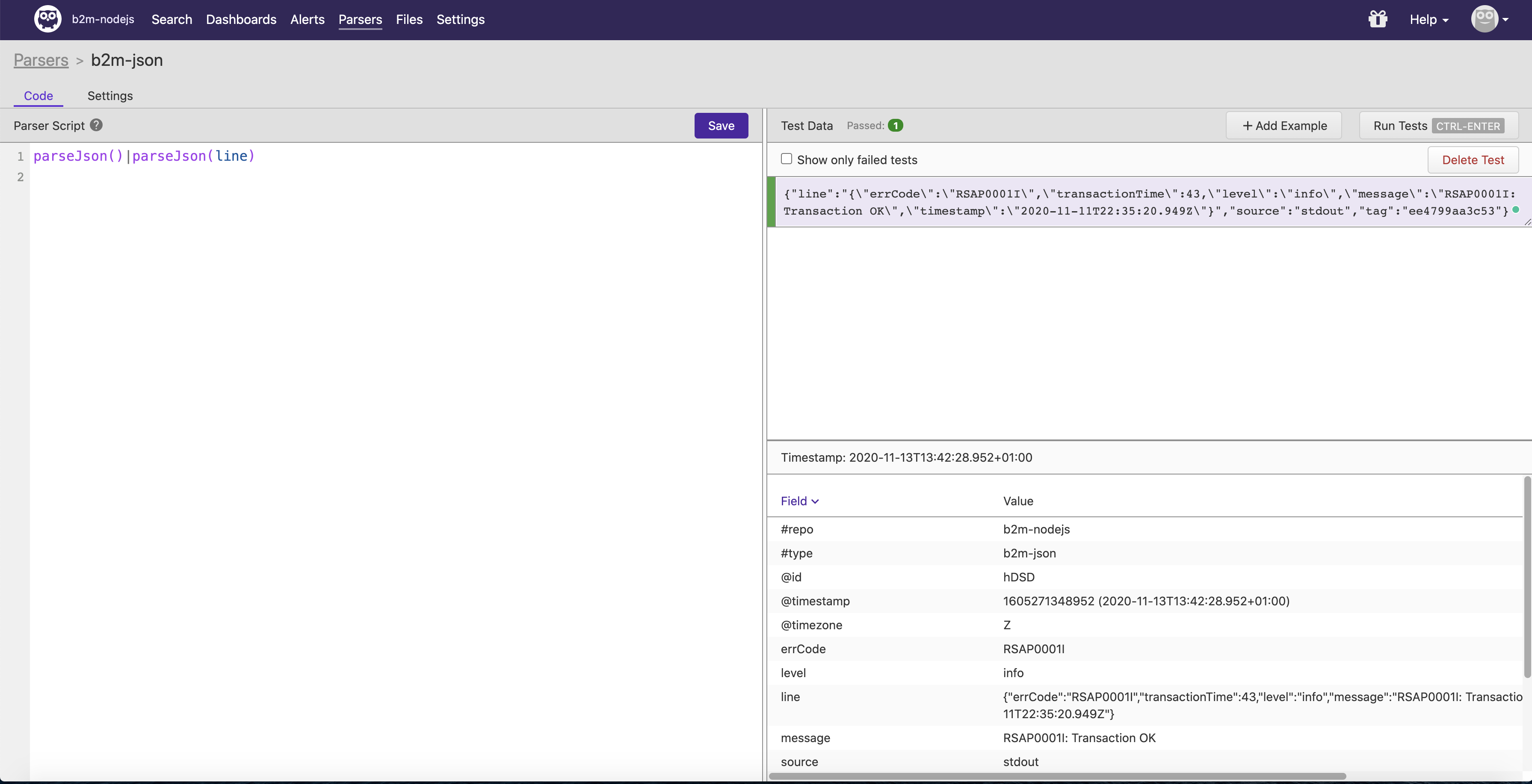
Task: Switch to the parser Settings tab
Action: point(110,96)
